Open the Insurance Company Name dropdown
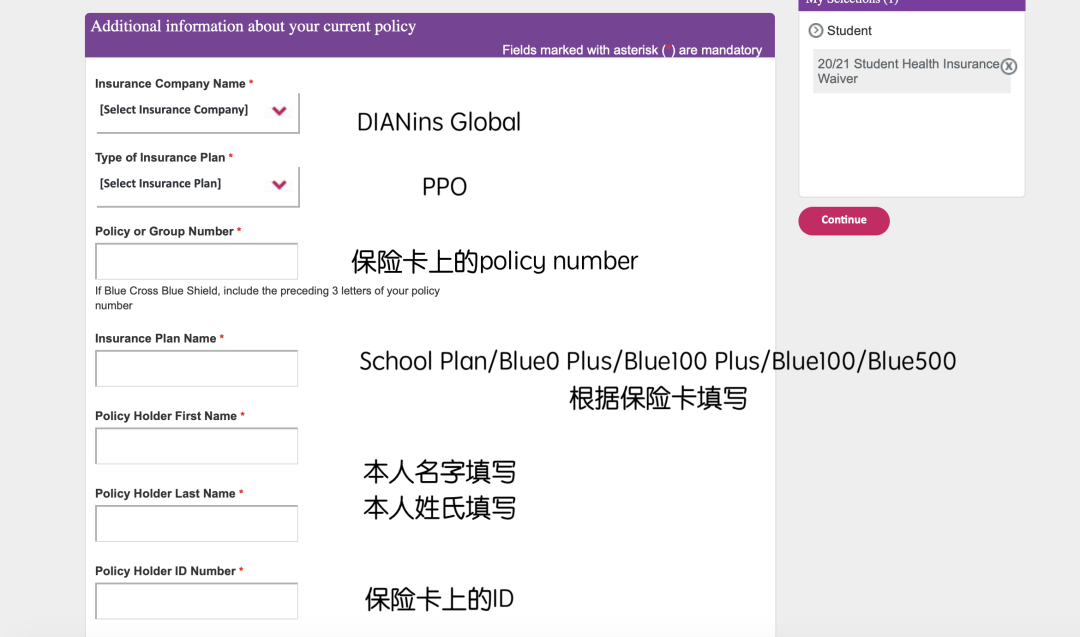The width and height of the screenshot is (1080, 637). click(x=198, y=112)
